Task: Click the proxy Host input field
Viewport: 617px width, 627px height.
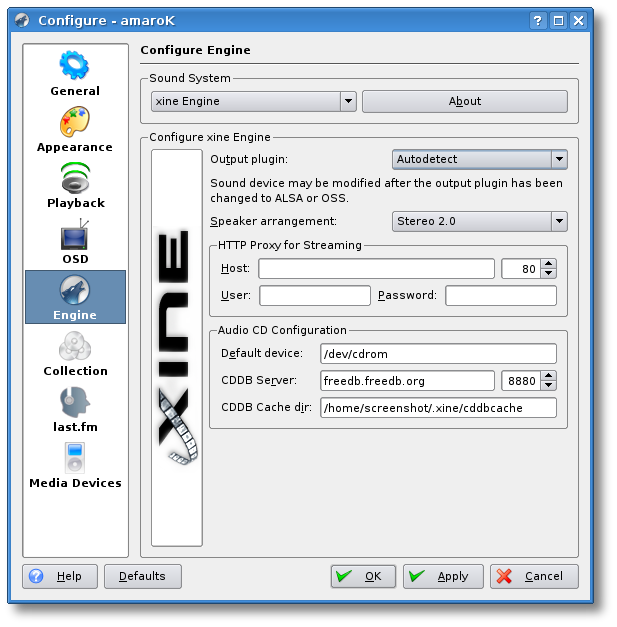Action: pyautogui.click(x=376, y=269)
